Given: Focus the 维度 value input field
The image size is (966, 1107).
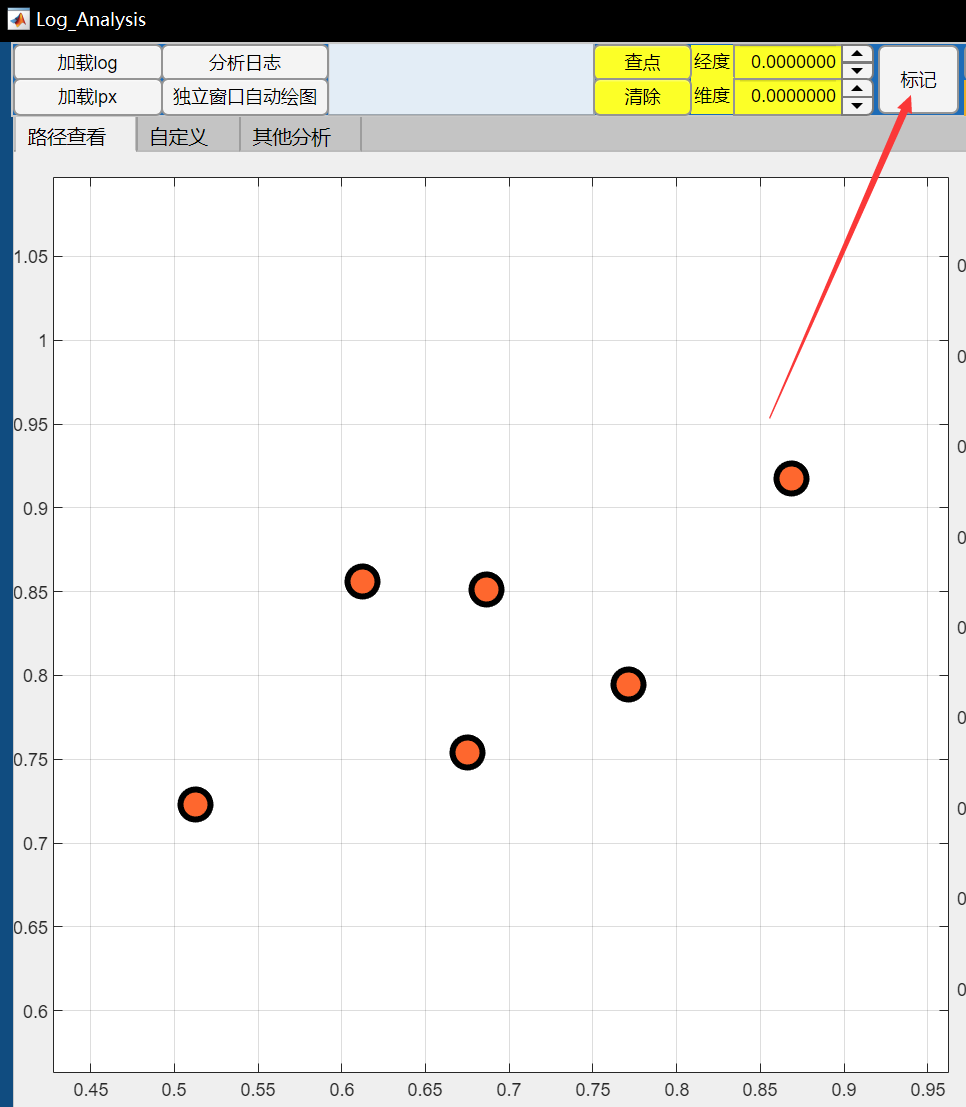Looking at the screenshot, I should tap(788, 97).
